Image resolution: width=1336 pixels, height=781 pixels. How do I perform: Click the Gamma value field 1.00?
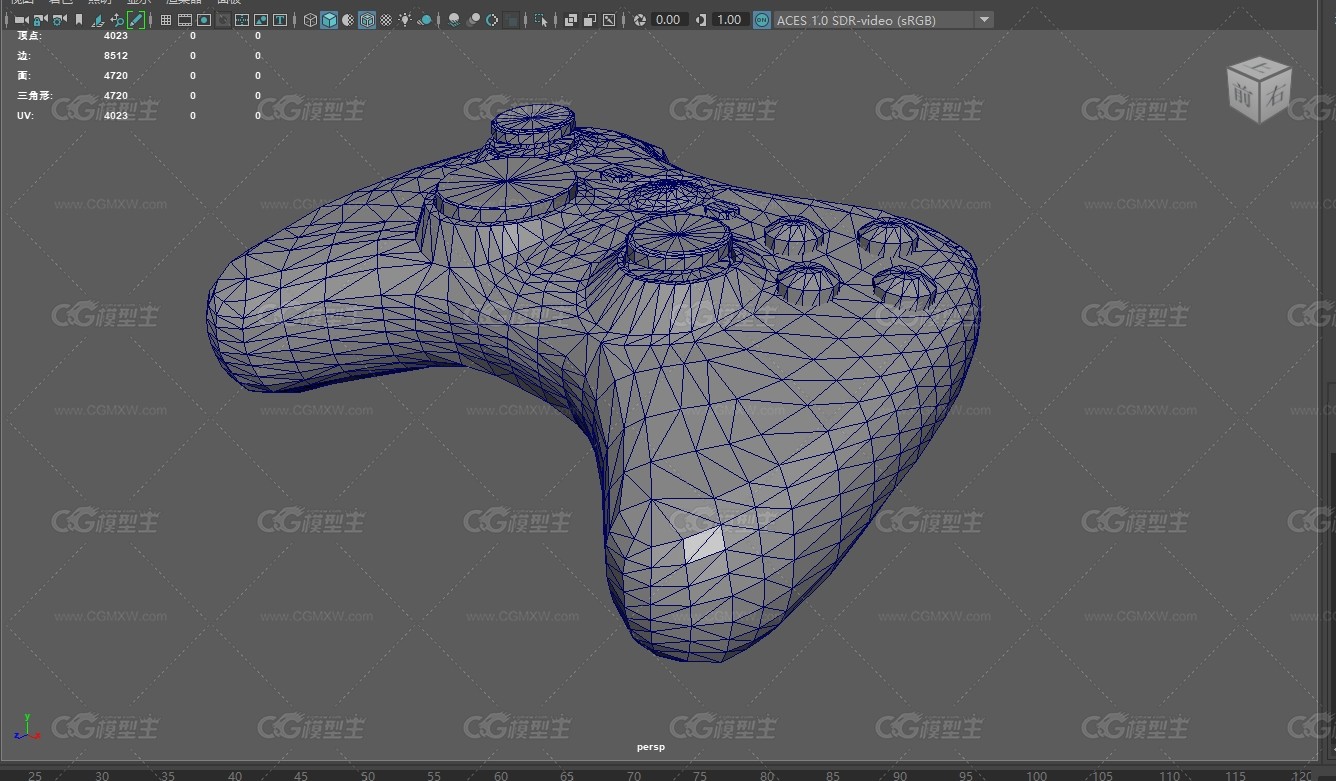pos(729,20)
